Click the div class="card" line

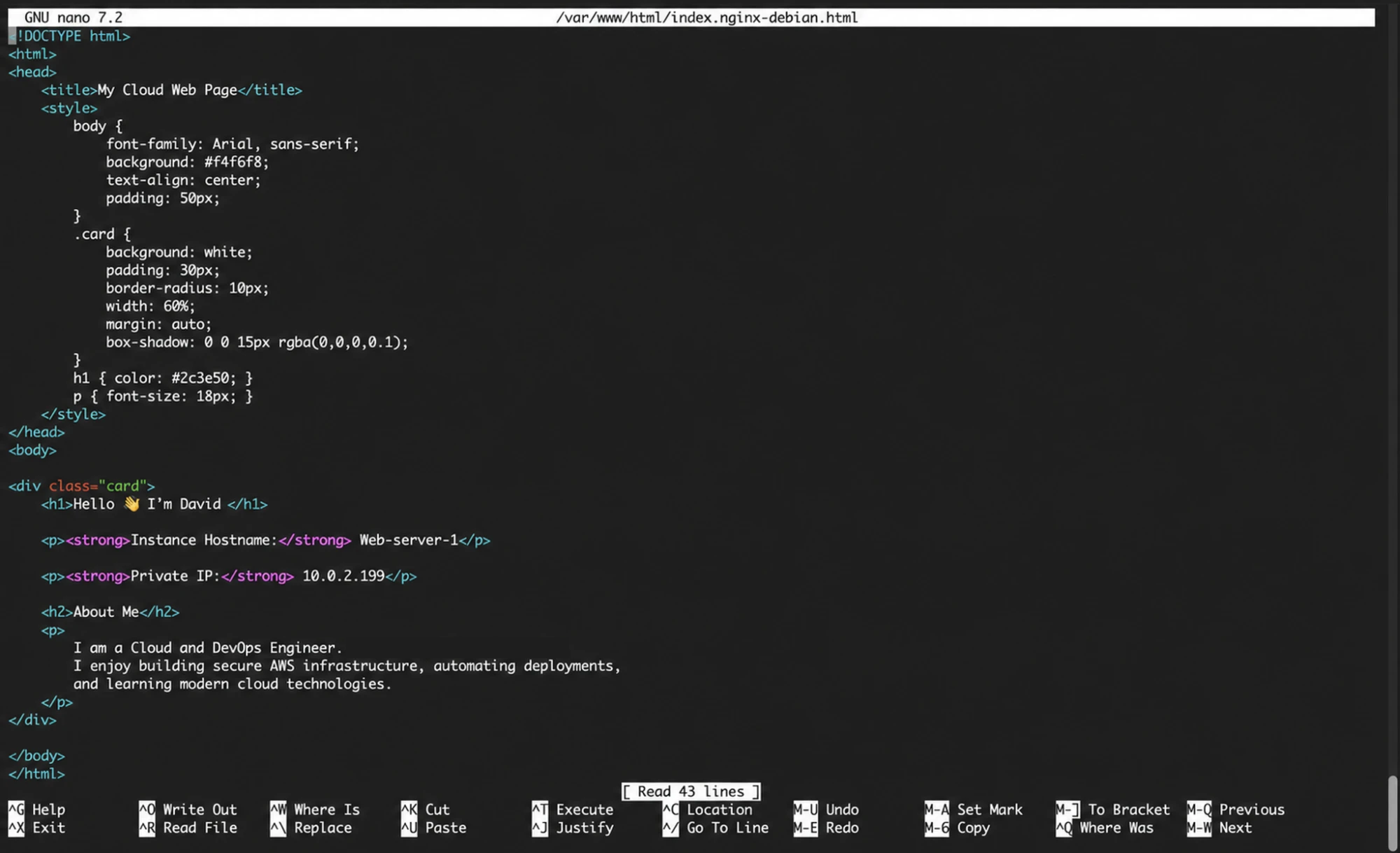[82, 486]
